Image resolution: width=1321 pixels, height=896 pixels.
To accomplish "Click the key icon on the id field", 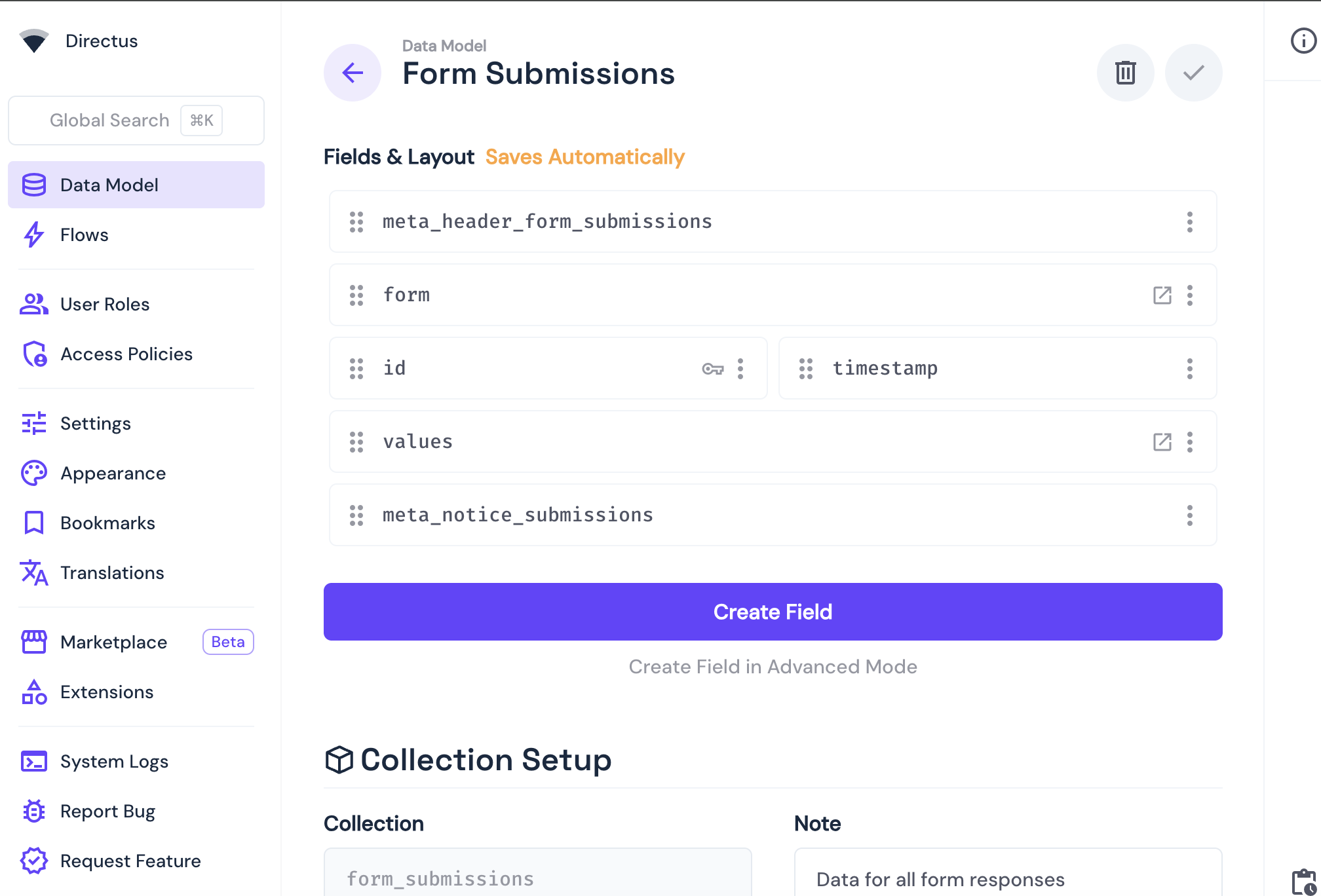I will coord(714,368).
